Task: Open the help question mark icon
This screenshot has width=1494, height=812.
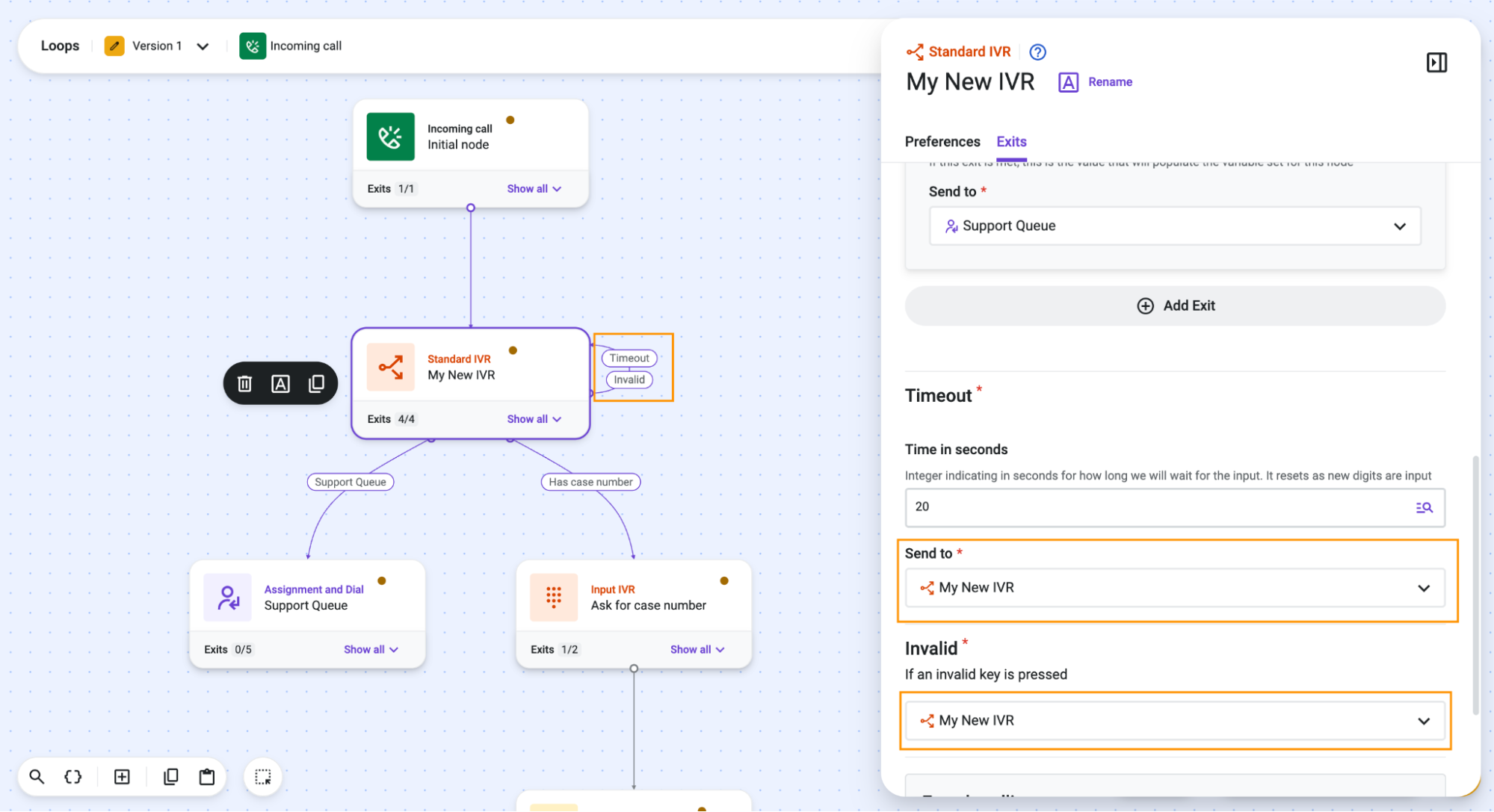Action: tap(1037, 52)
